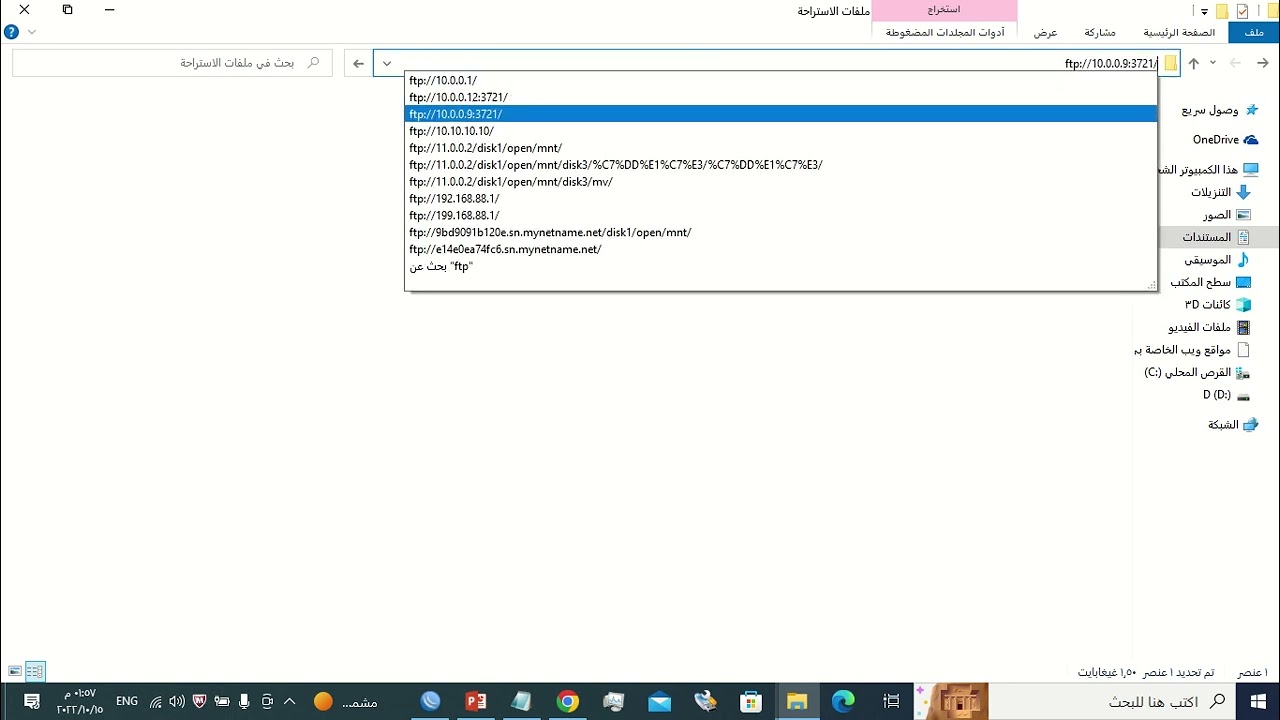Open Explorer help with the question mark
Screen dimensions: 1280x720
coord(12,32)
